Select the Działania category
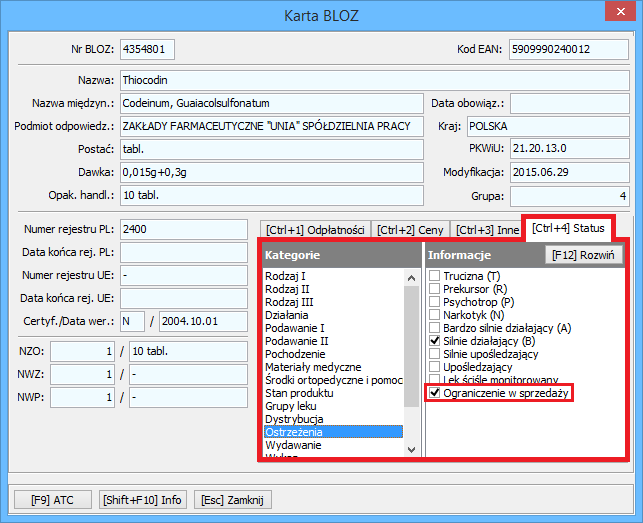Screen dimensions: 643x523 pyautogui.click(x=333, y=315)
